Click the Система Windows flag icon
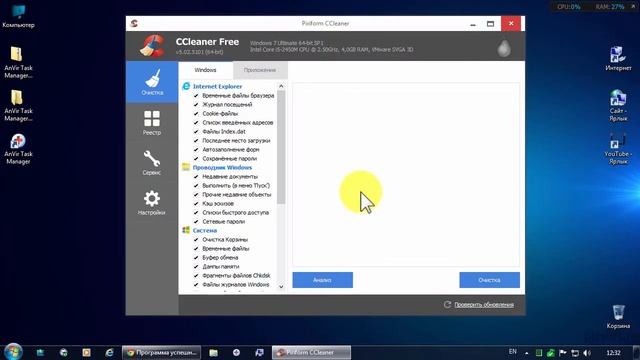Viewport: 640px width, 360px height. 186,230
